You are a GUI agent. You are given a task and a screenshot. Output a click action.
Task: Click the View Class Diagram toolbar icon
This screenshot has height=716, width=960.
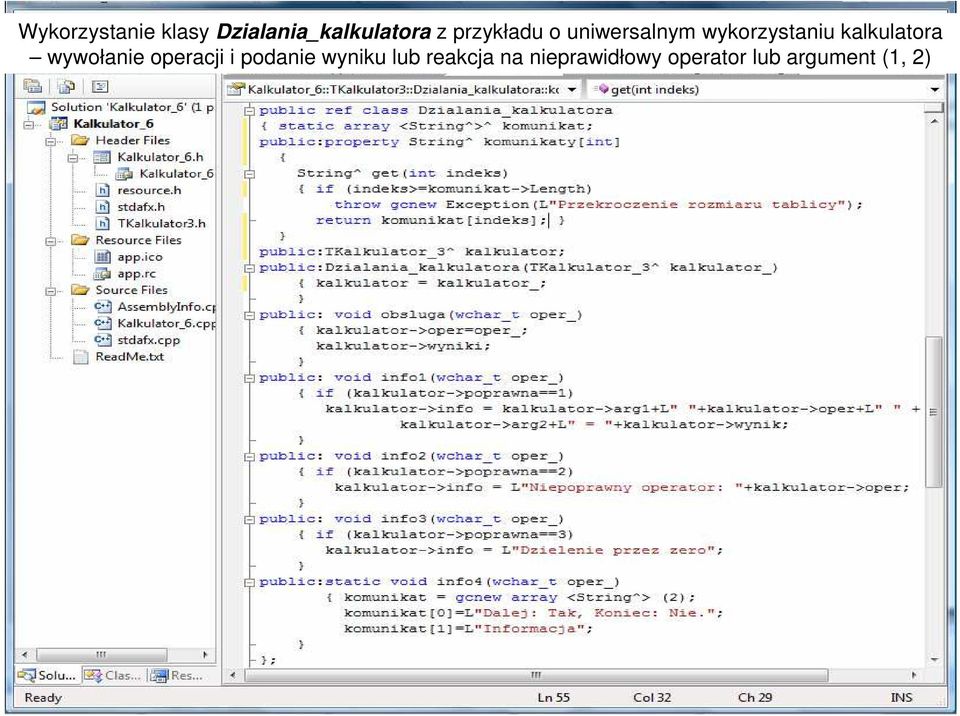click(99, 86)
